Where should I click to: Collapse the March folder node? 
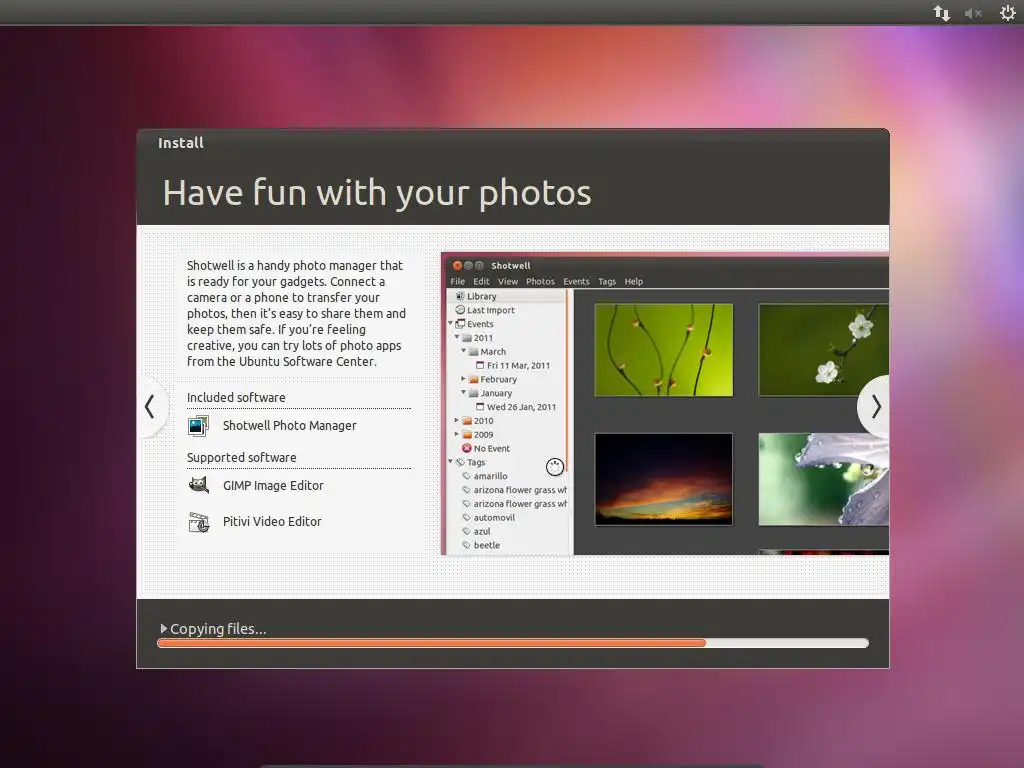pyautogui.click(x=463, y=351)
